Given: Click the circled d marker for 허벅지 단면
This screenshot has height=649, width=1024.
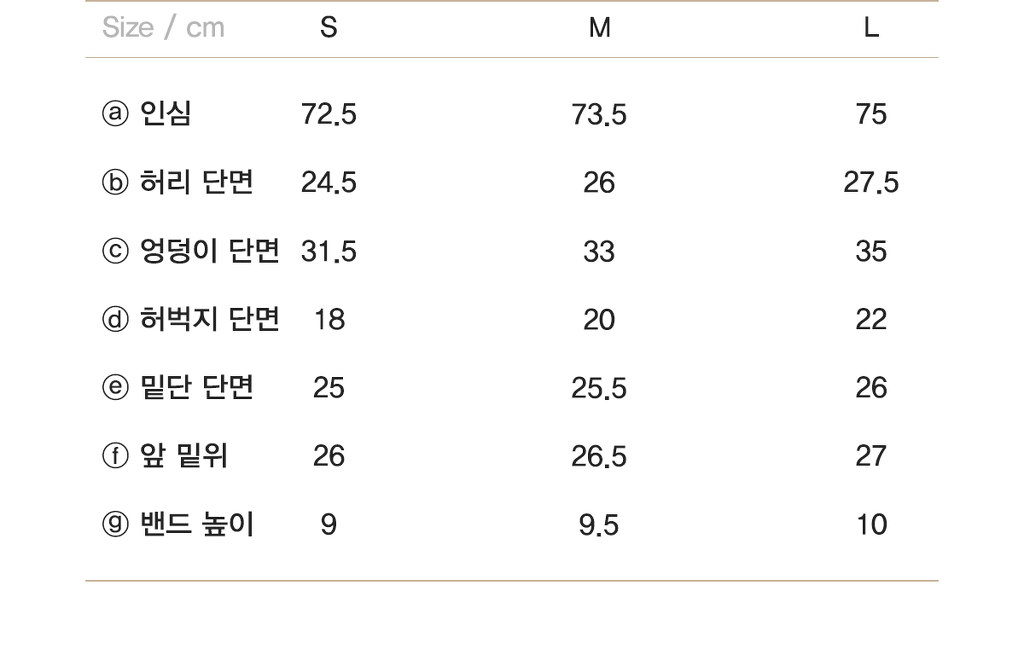Looking at the screenshot, I should click(115, 319).
